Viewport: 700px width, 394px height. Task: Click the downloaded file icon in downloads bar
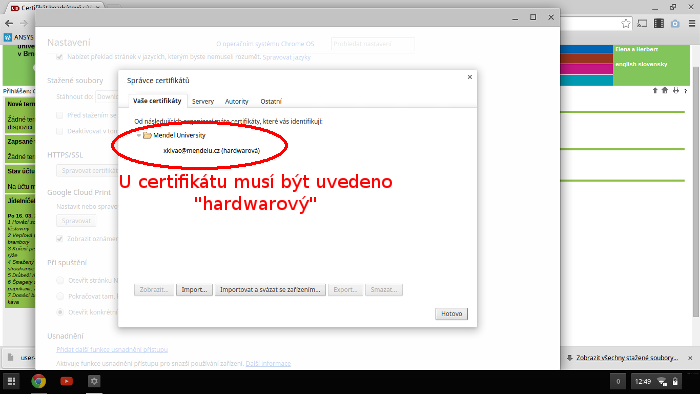(x=10, y=357)
